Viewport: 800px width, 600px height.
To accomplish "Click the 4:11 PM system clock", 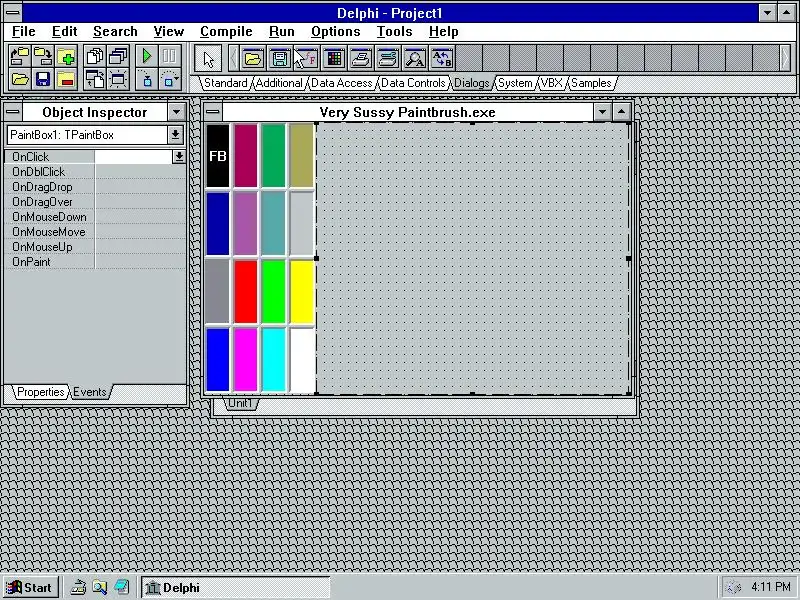I will click(x=770, y=587).
